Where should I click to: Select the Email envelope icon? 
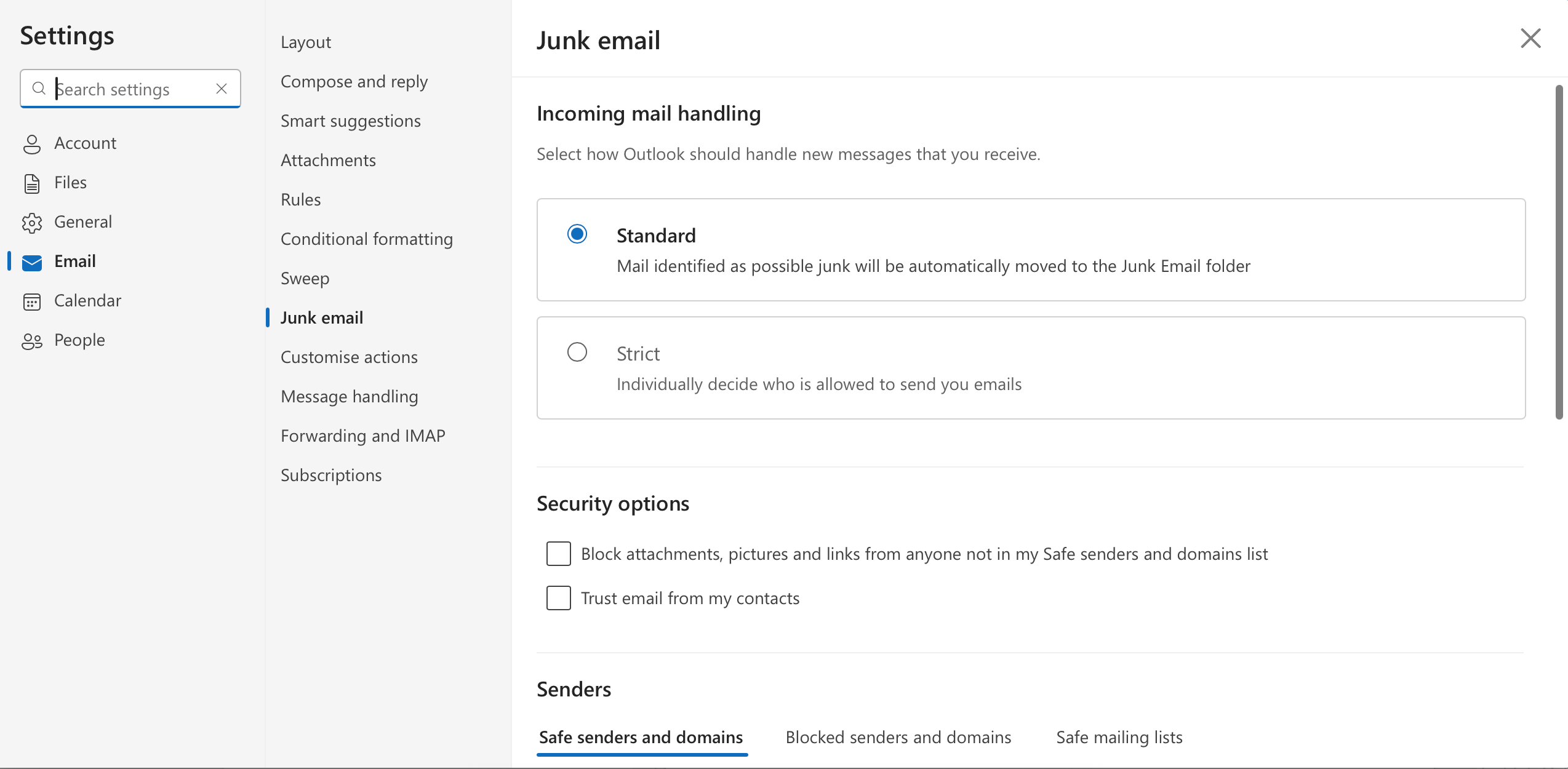(31, 261)
